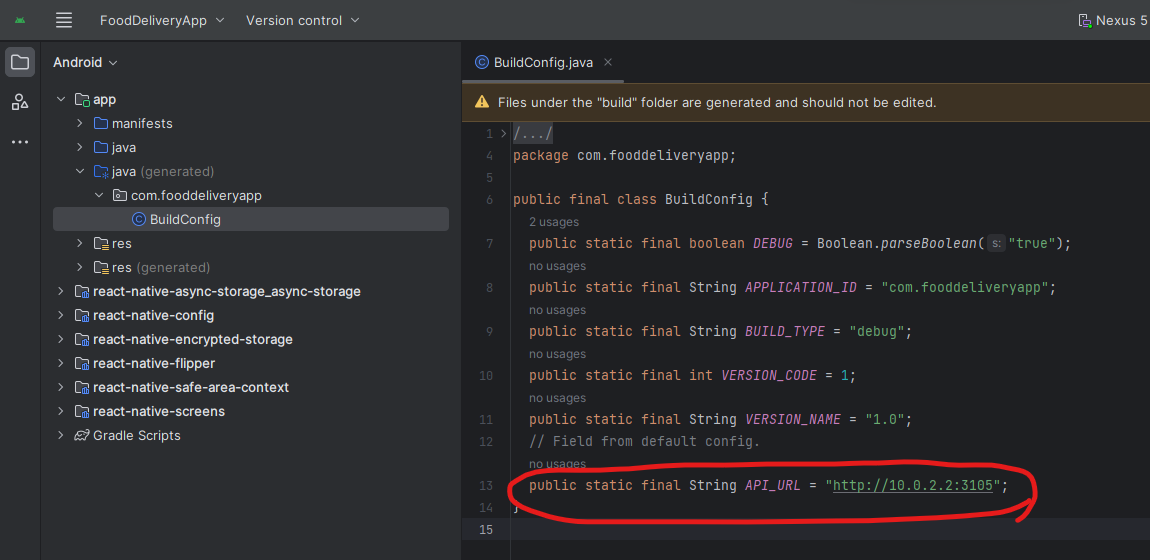This screenshot has width=1150, height=560.
Task: Click the com.fooddeliveryapp package icon
Action: 120,196
